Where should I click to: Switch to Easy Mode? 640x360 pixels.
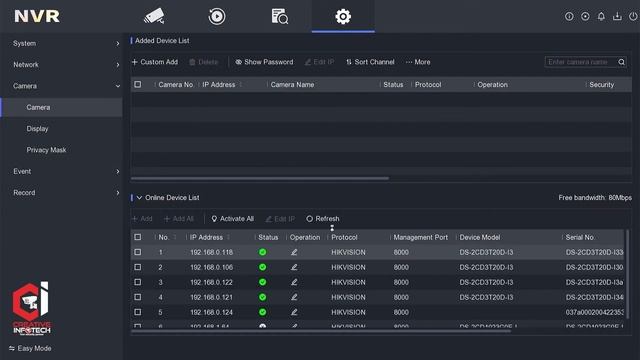click(x=30, y=348)
